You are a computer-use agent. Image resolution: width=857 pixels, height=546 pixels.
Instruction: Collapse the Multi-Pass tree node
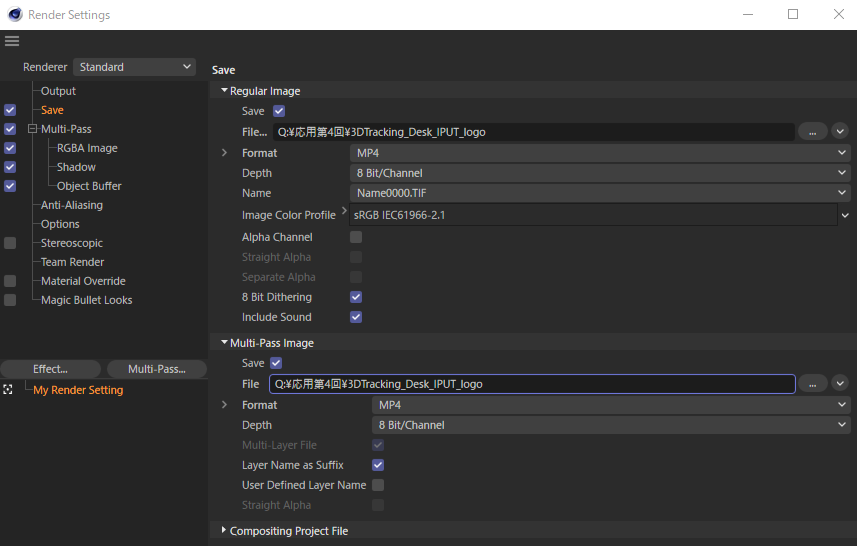32,129
